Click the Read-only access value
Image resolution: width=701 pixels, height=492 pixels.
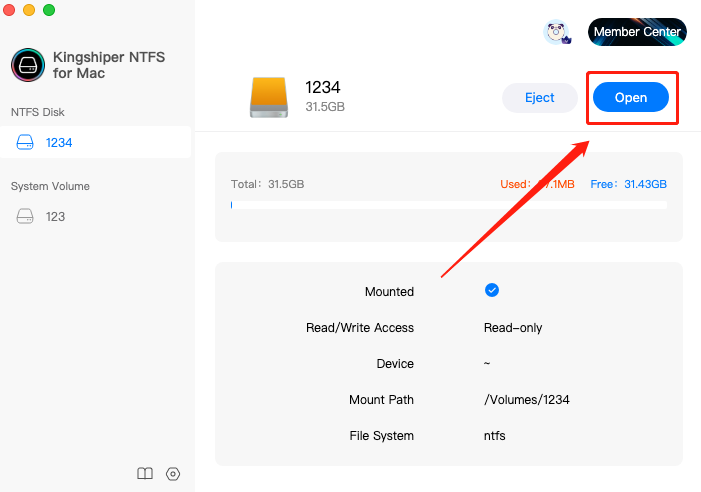point(513,328)
